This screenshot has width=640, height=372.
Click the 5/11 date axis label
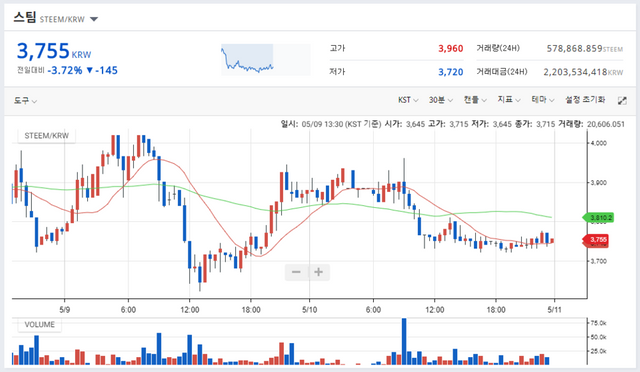554,310
